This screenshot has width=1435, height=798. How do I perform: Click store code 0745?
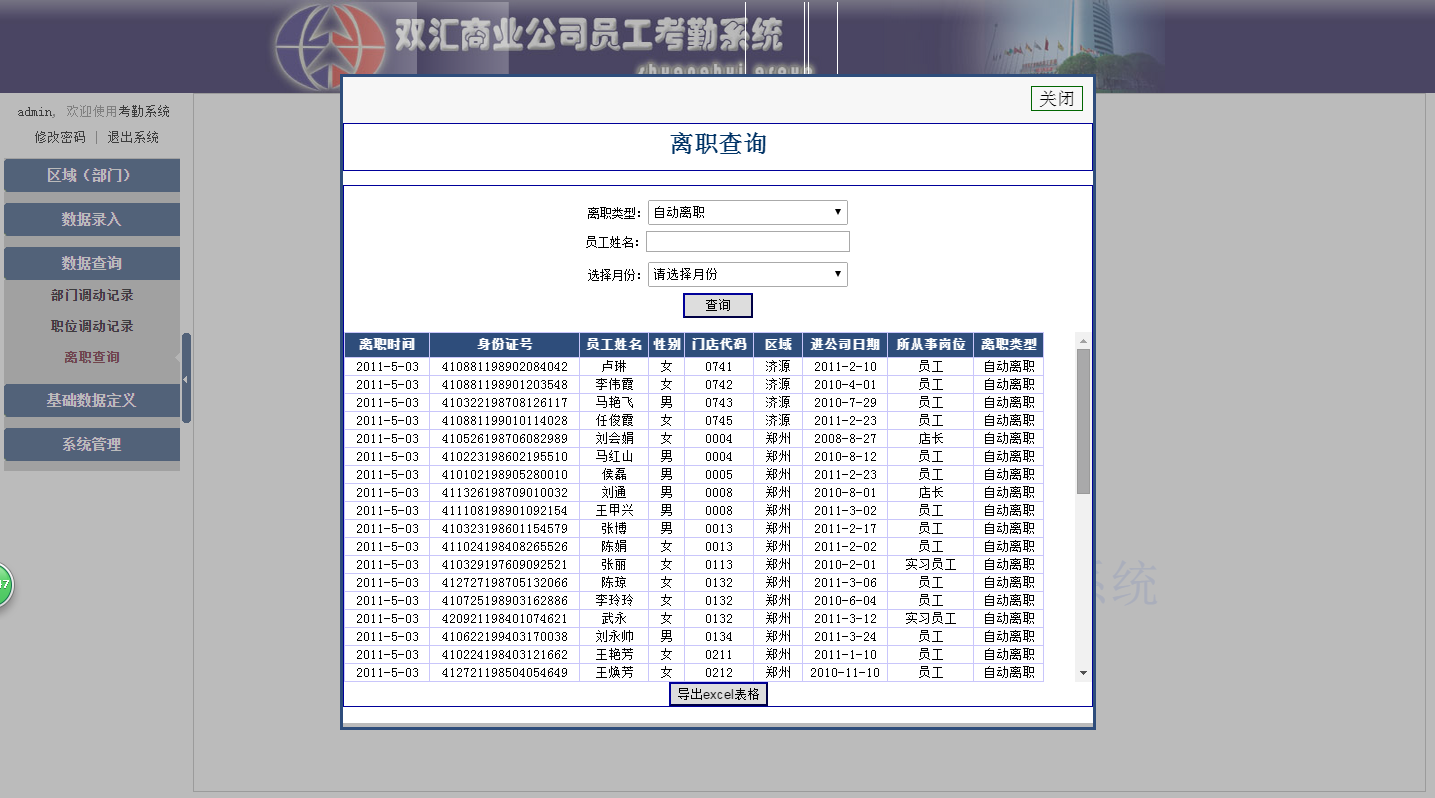click(x=719, y=421)
